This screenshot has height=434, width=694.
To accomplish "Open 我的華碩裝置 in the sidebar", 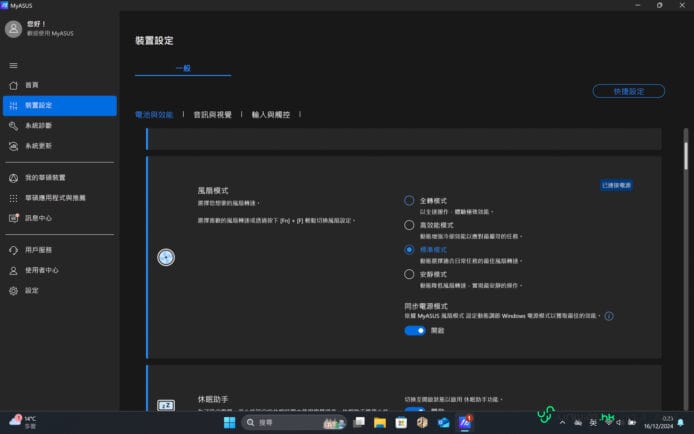I will 44,177.
